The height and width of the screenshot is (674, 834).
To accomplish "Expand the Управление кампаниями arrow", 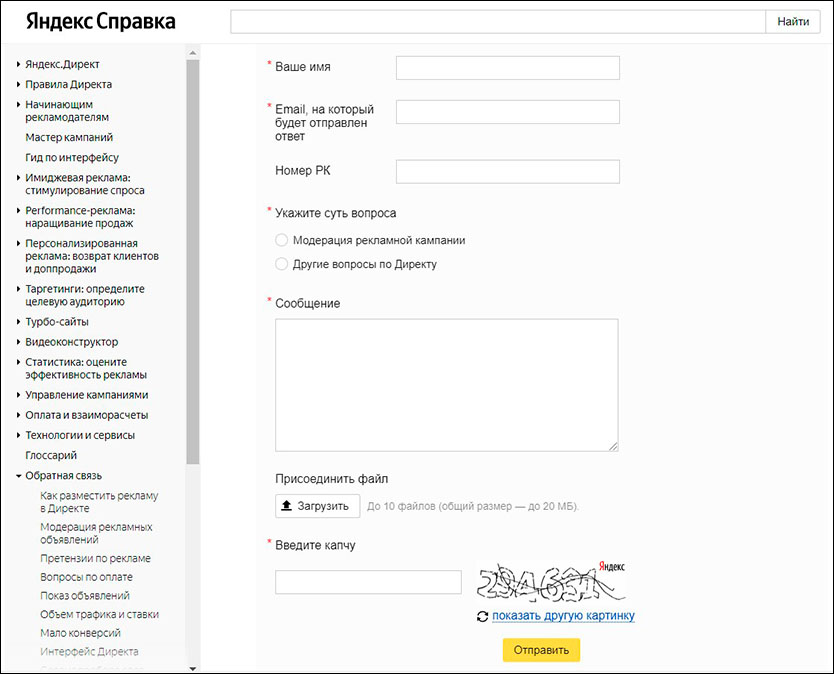I will 19,396.
